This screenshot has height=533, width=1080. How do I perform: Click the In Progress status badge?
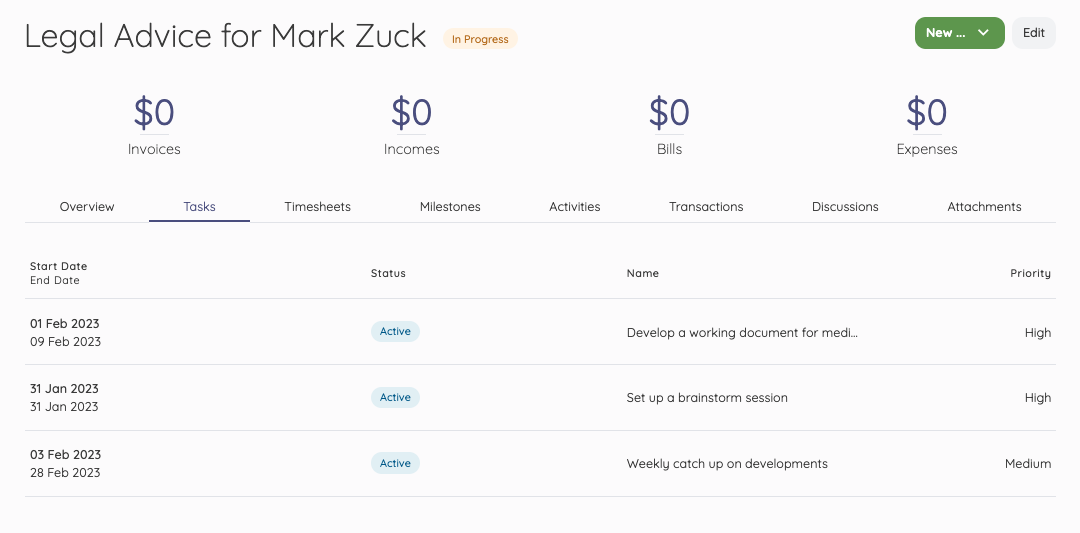pos(480,39)
